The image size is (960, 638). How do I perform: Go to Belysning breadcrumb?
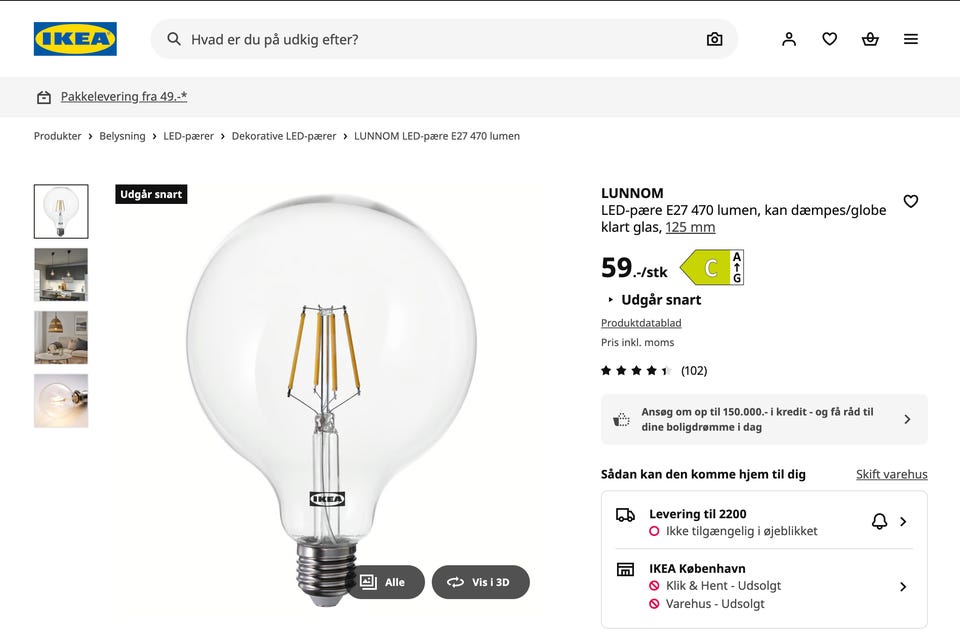coord(122,136)
